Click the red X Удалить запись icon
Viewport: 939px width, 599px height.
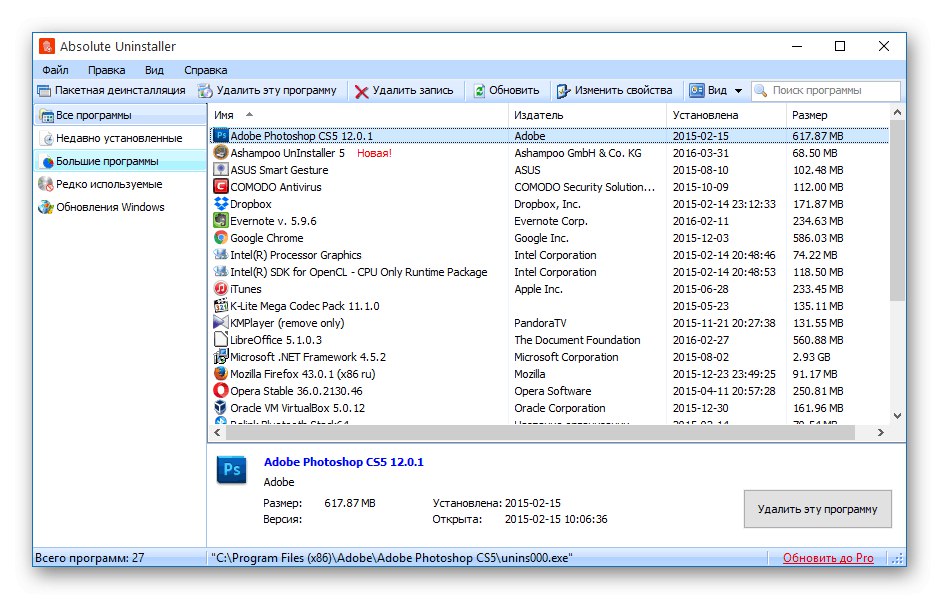362,89
